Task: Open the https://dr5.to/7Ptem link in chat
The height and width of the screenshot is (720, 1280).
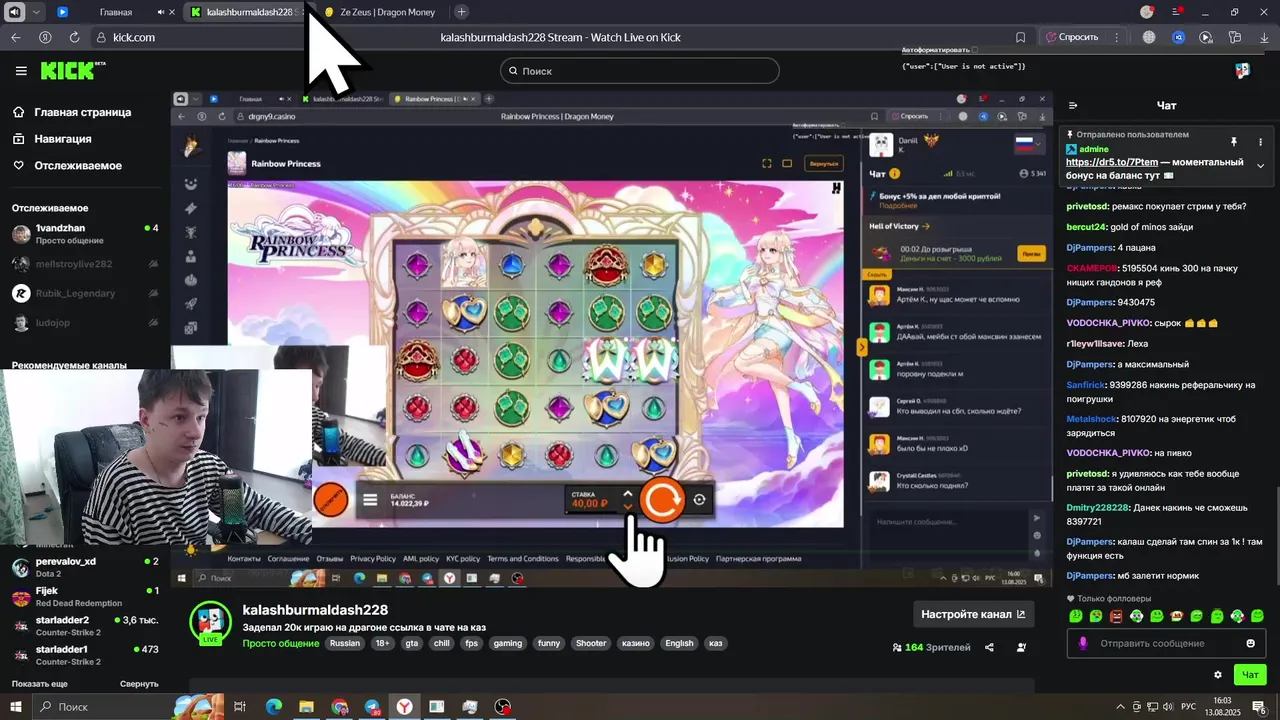Action: point(1112,162)
